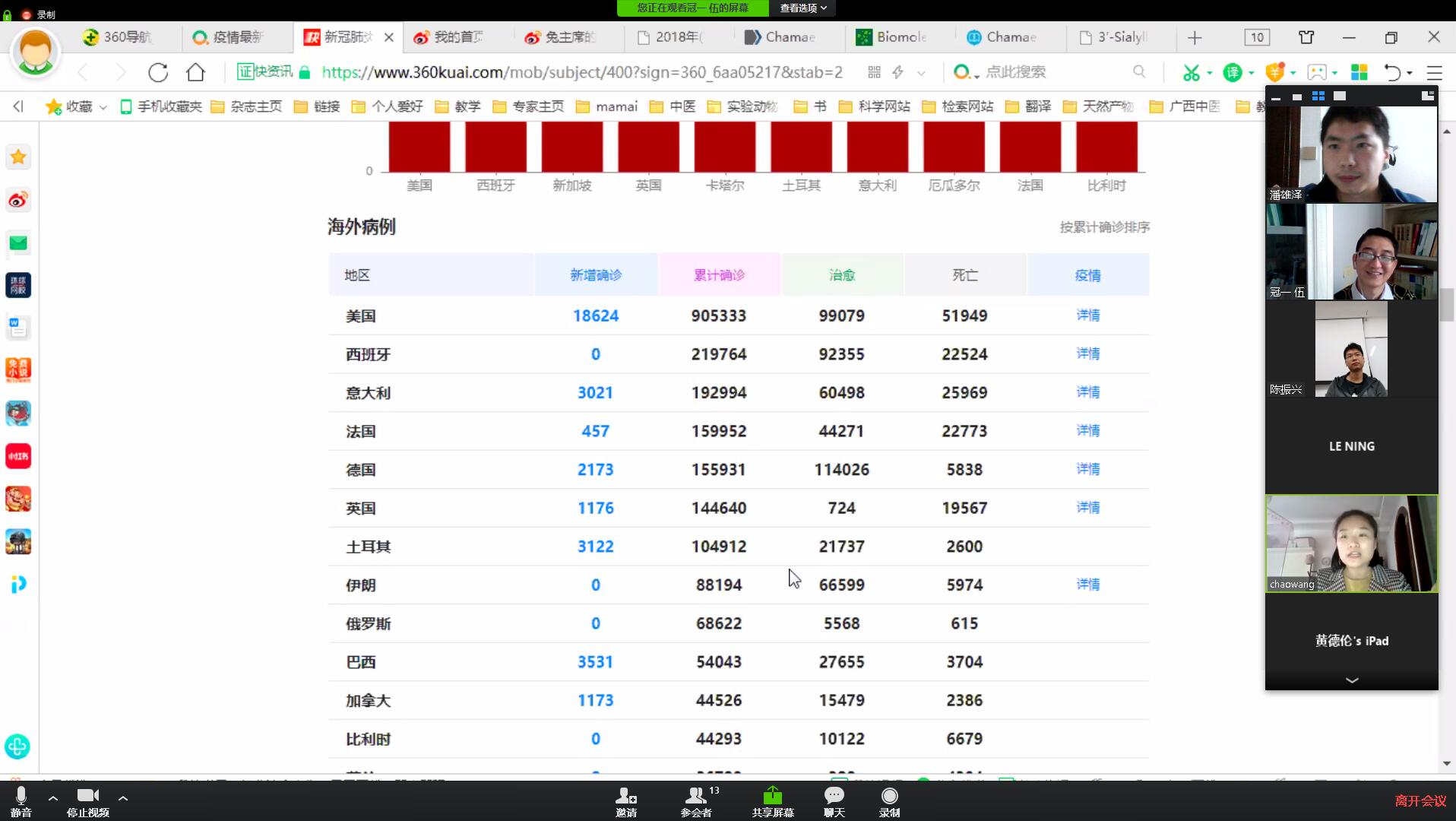The image size is (1456, 821).
Task: Open the screenshot scissors tool
Action: tap(1191, 72)
